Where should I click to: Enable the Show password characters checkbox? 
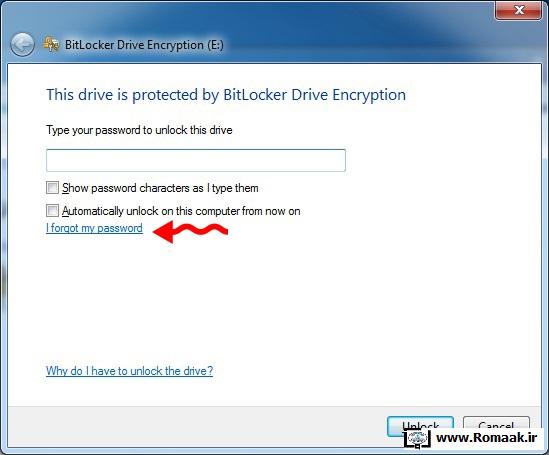click(53, 188)
